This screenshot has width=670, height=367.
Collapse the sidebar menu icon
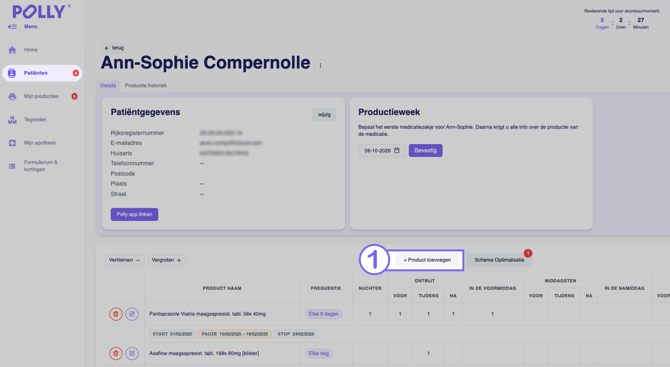coord(12,26)
